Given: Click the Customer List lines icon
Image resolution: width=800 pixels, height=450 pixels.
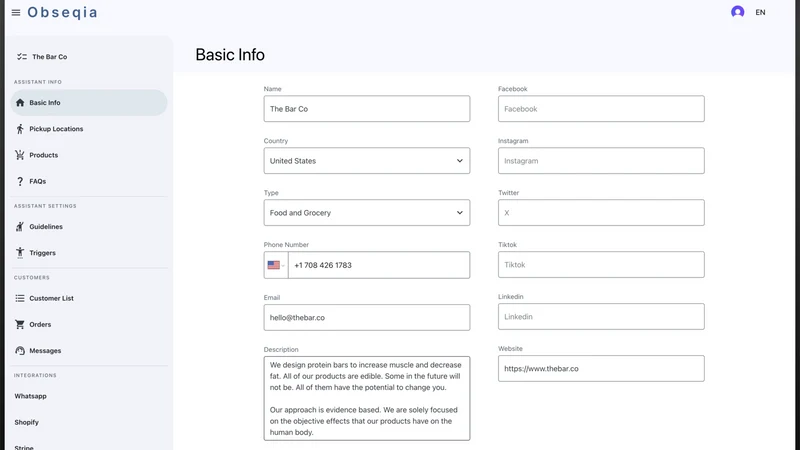Looking at the screenshot, I should pos(20,298).
